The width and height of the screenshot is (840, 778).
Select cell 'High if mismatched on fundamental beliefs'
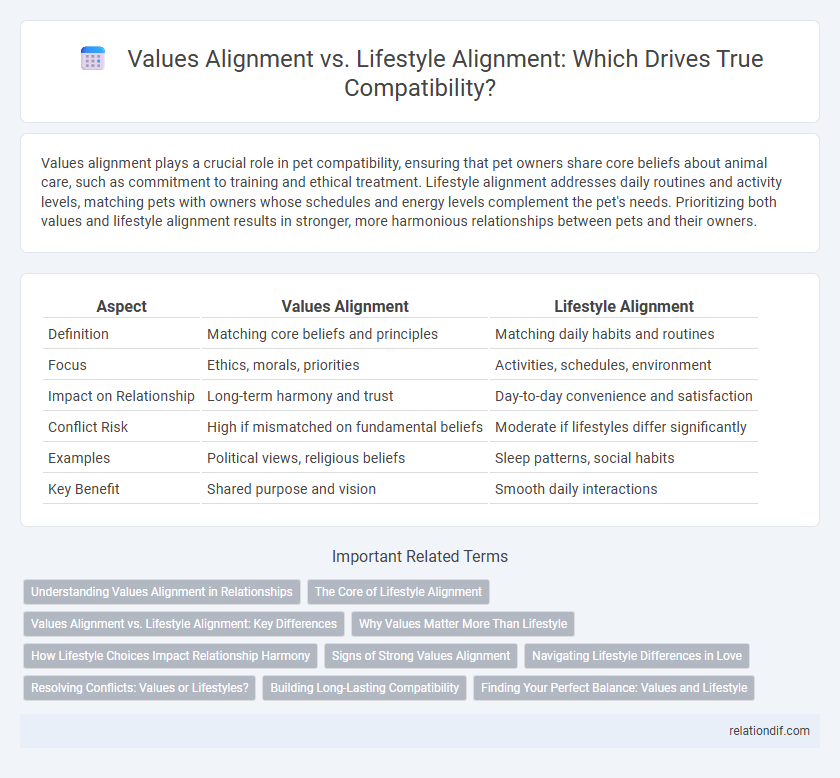345,427
